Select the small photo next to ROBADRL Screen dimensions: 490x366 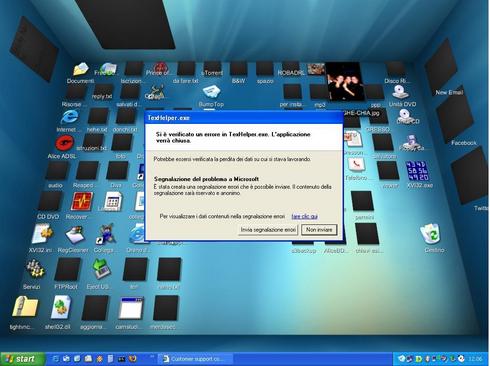pos(315,69)
